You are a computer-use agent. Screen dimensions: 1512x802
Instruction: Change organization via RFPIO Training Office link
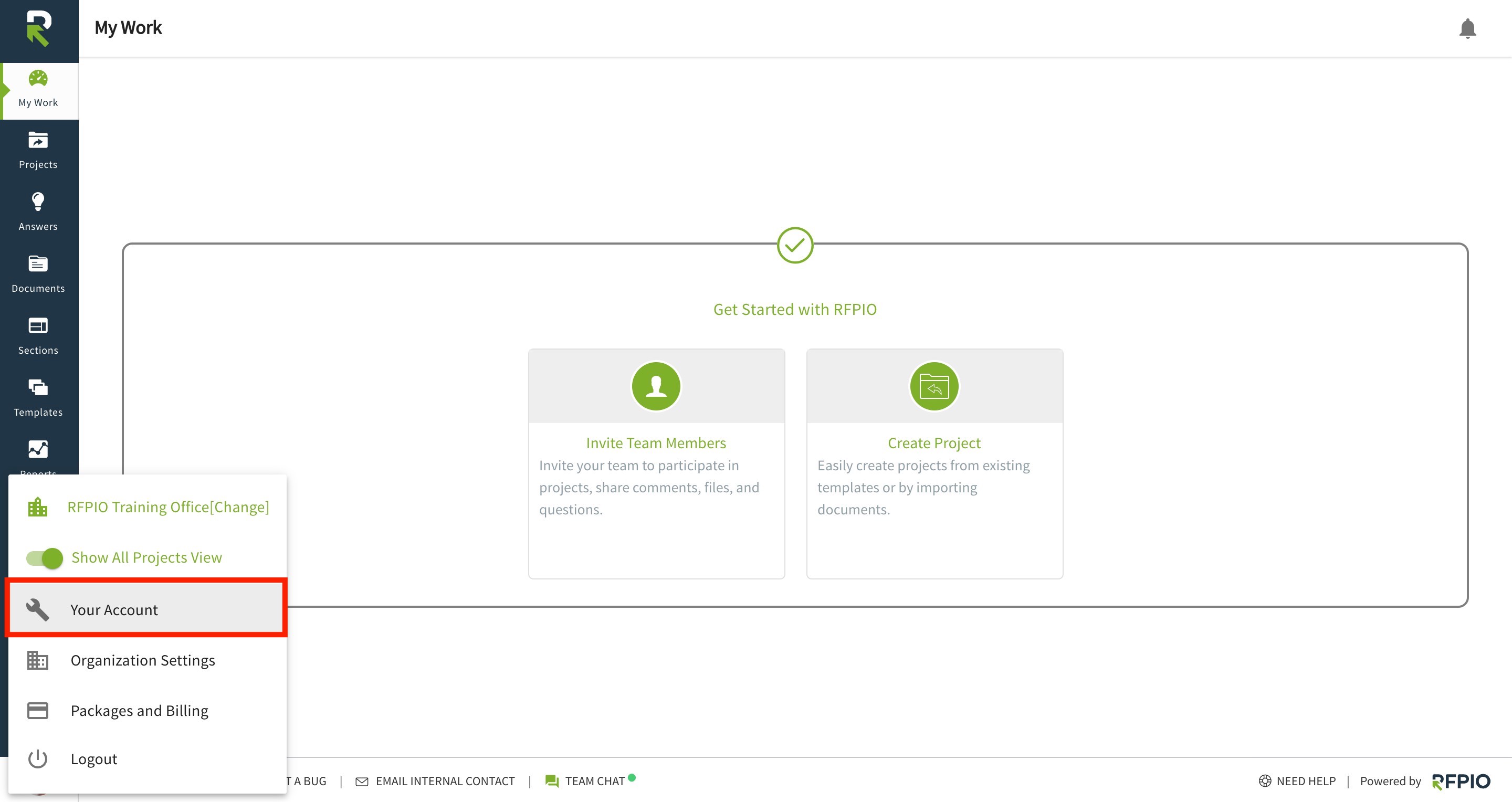click(x=168, y=507)
